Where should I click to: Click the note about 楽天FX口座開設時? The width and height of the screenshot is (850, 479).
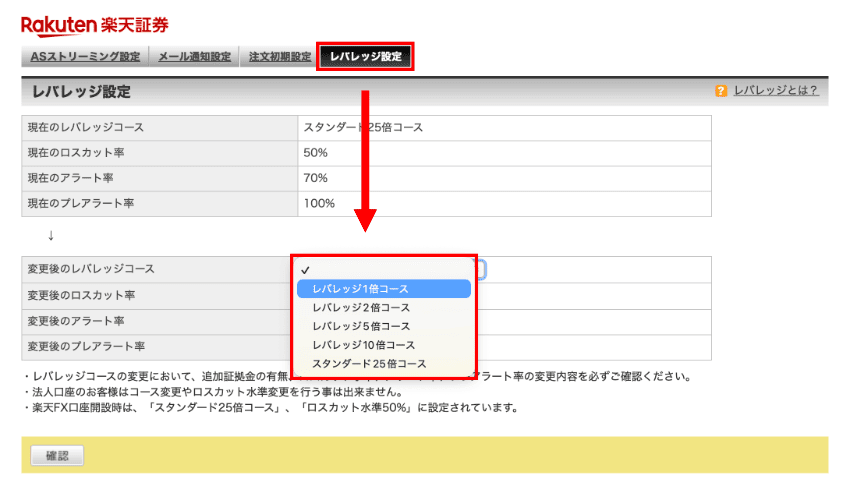coord(271,407)
